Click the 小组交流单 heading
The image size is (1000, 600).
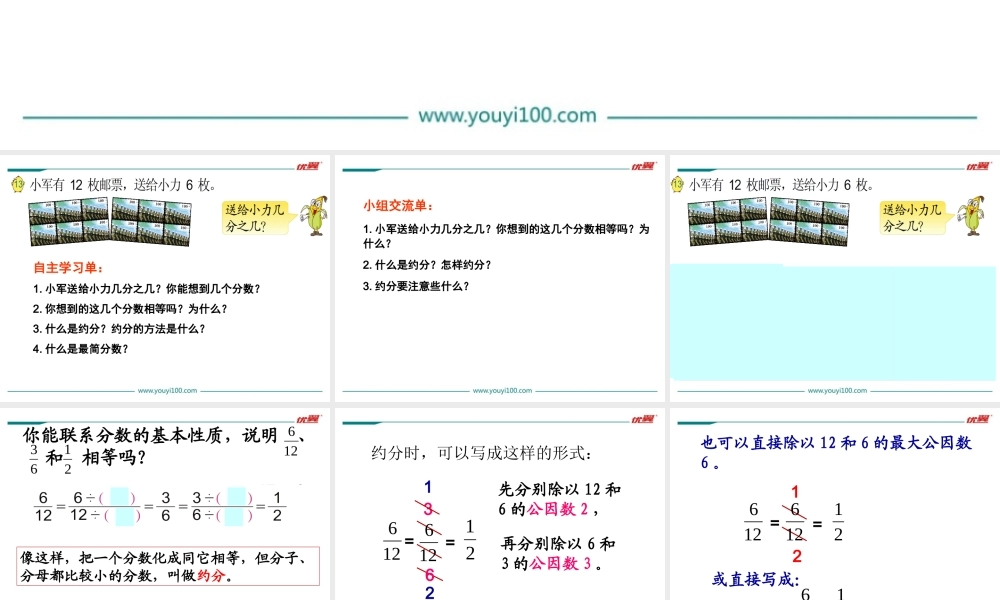click(x=399, y=205)
